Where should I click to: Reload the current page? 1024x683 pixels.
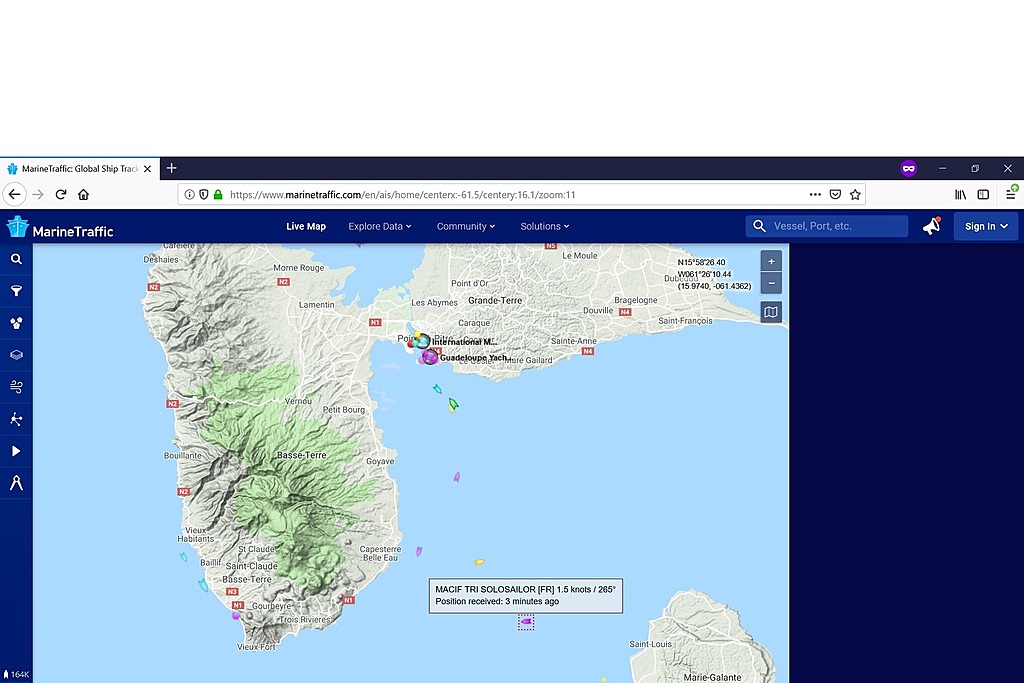click(x=61, y=195)
